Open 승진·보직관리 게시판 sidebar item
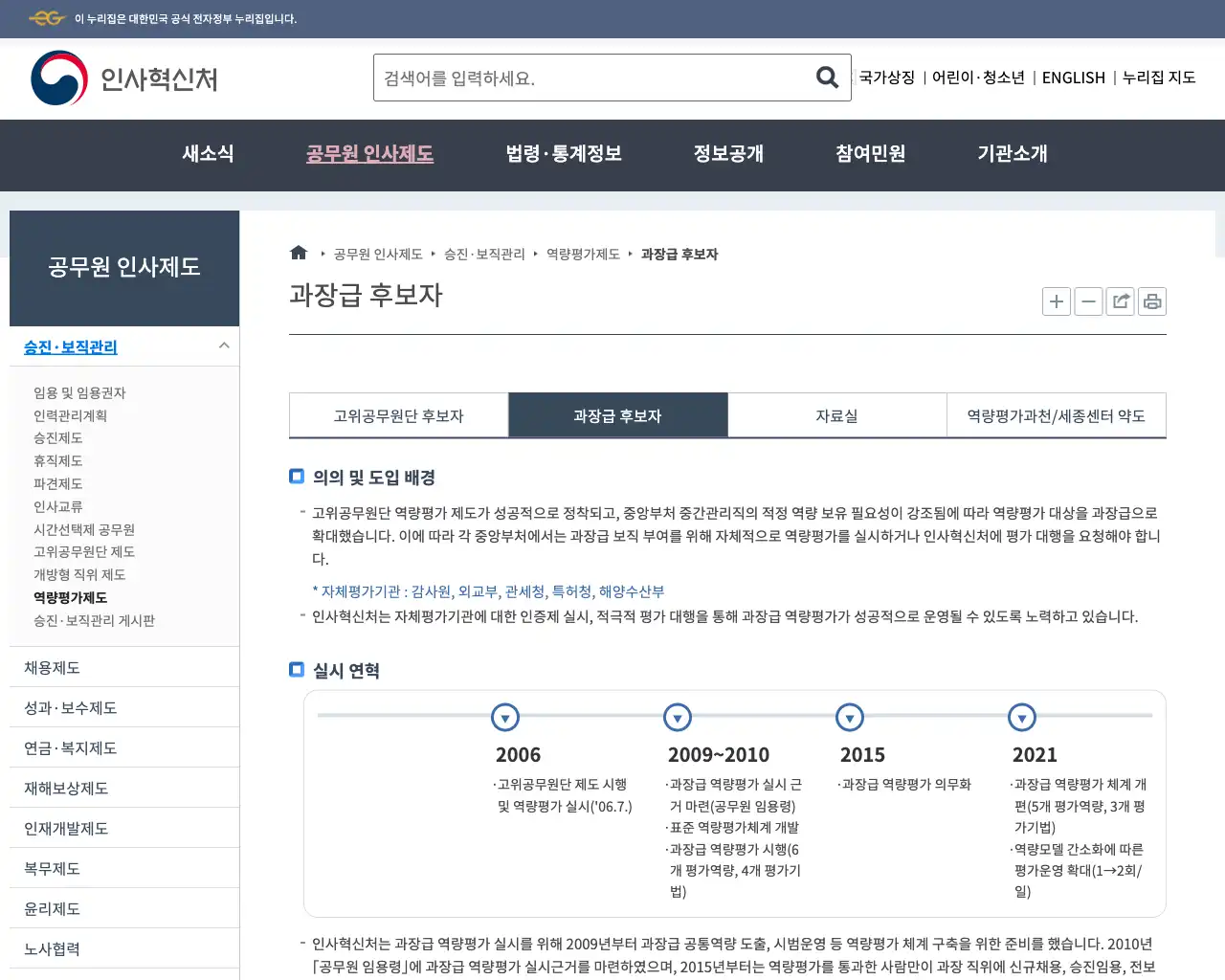This screenshot has height=980, width=1225. (94, 620)
